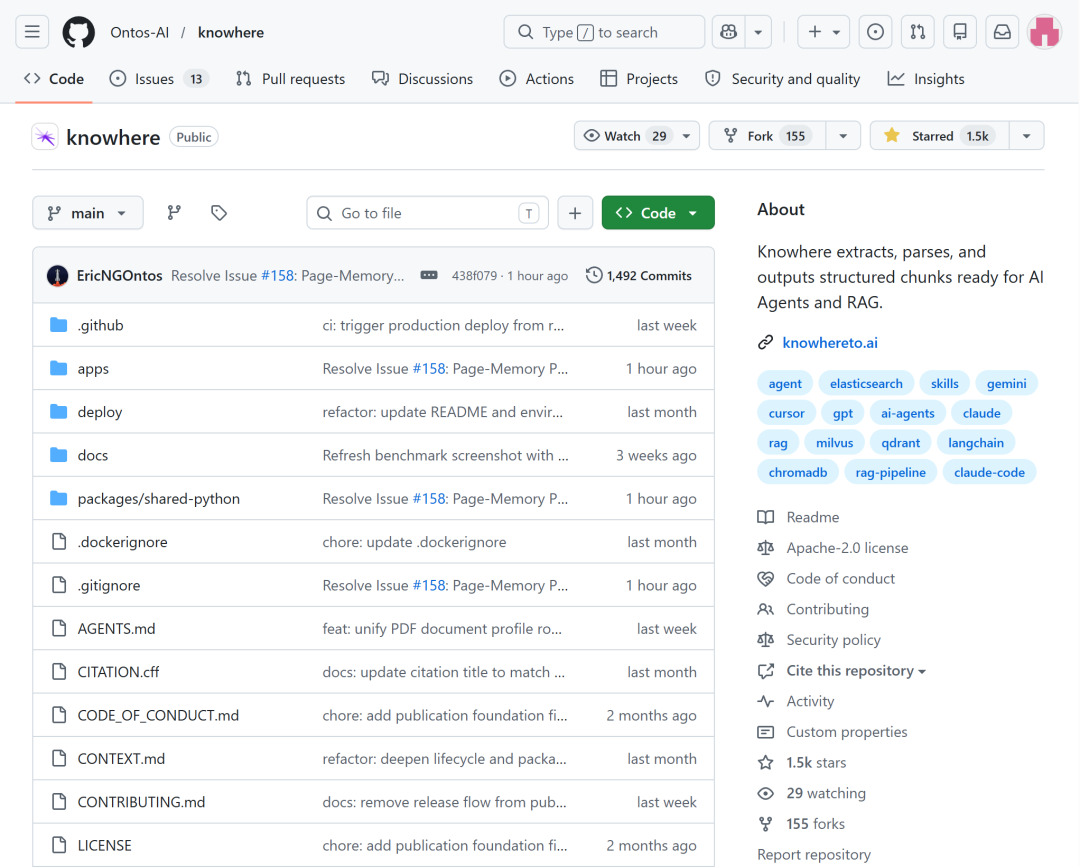Open the apps folder
Image resolution: width=1080 pixels, height=867 pixels.
coord(93,368)
